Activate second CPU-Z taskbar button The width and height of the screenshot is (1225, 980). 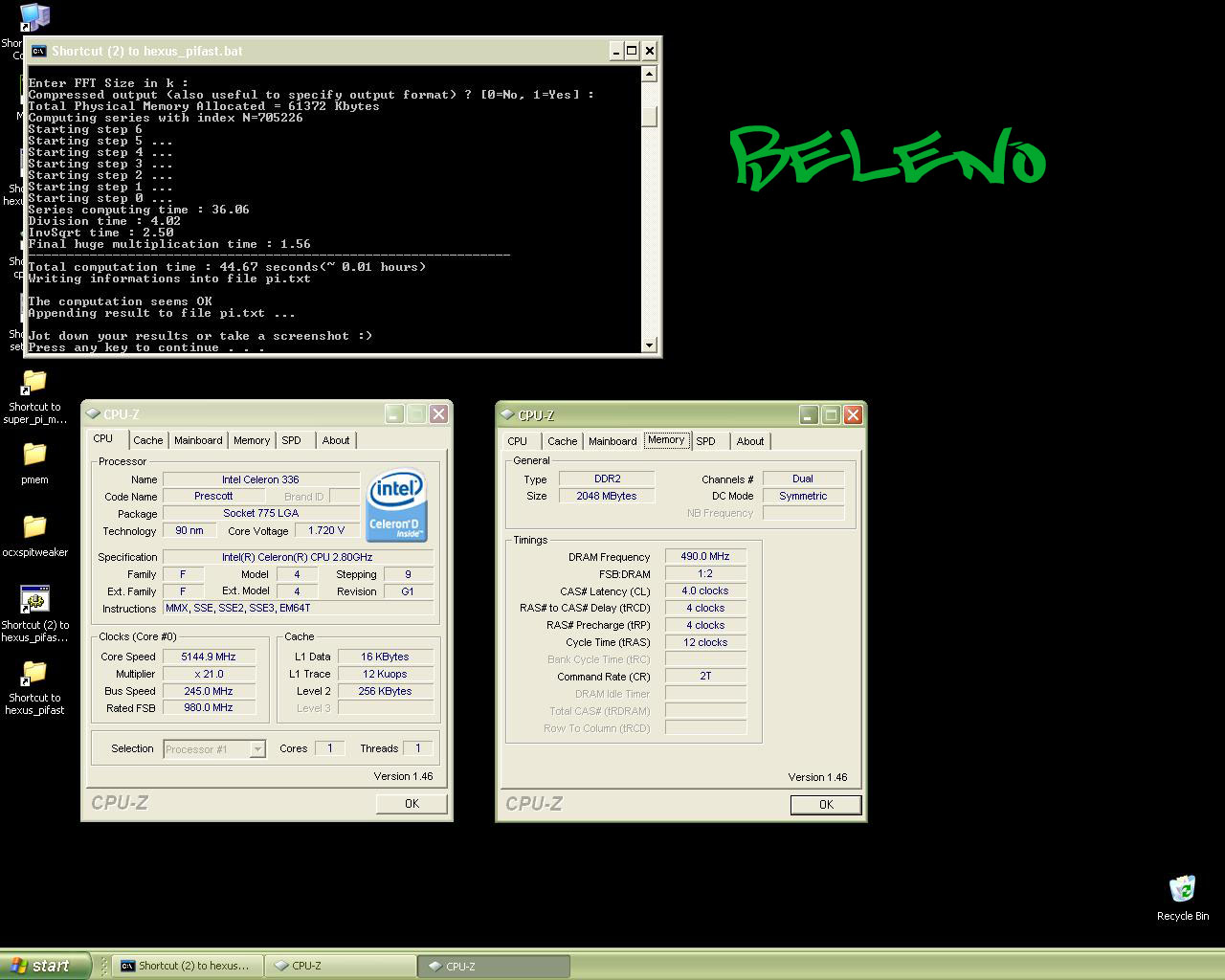click(494, 967)
